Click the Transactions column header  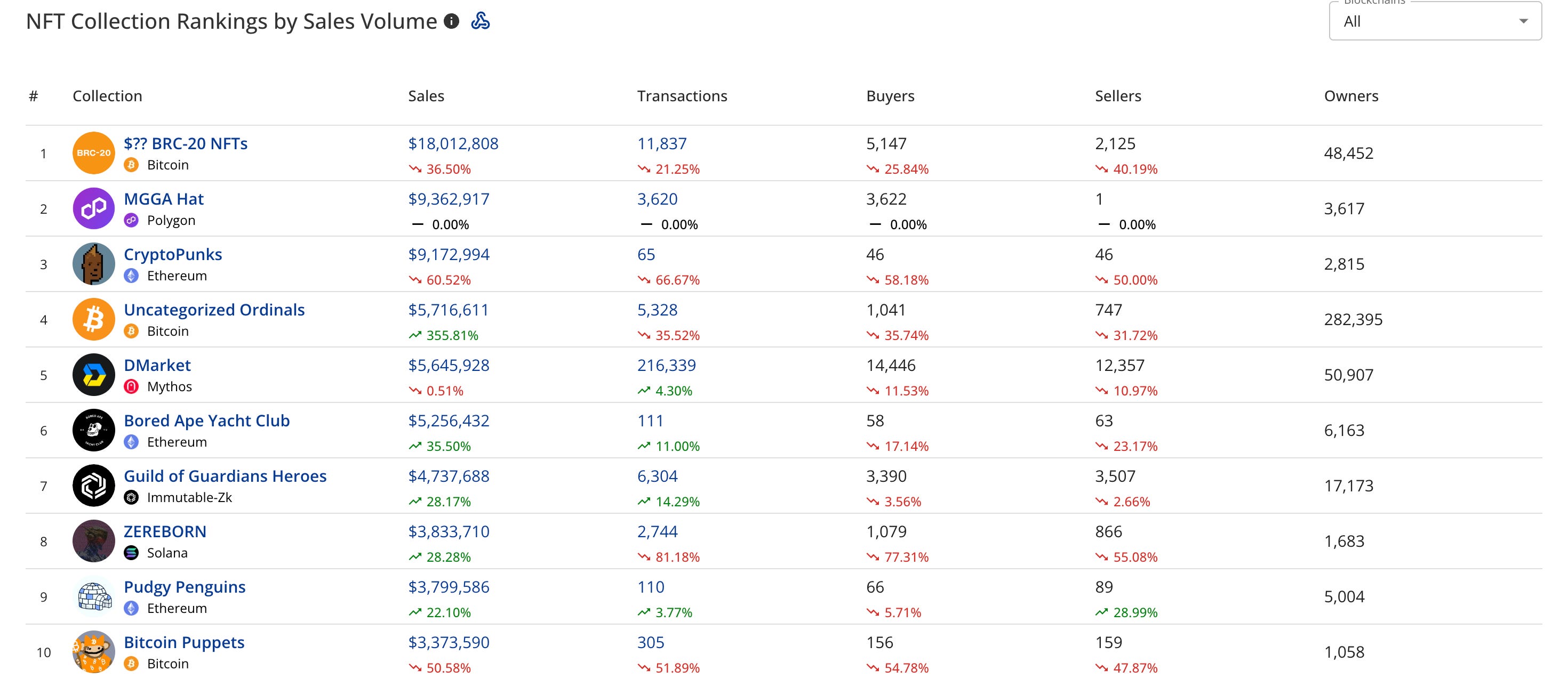pos(682,96)
